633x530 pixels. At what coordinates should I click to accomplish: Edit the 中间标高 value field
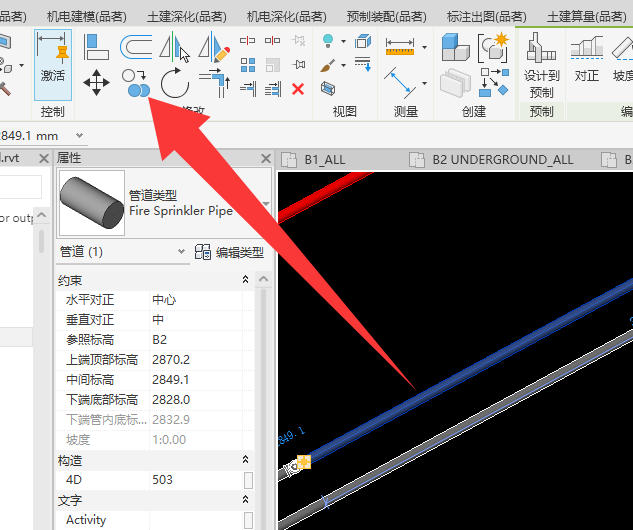pos(196,380)
